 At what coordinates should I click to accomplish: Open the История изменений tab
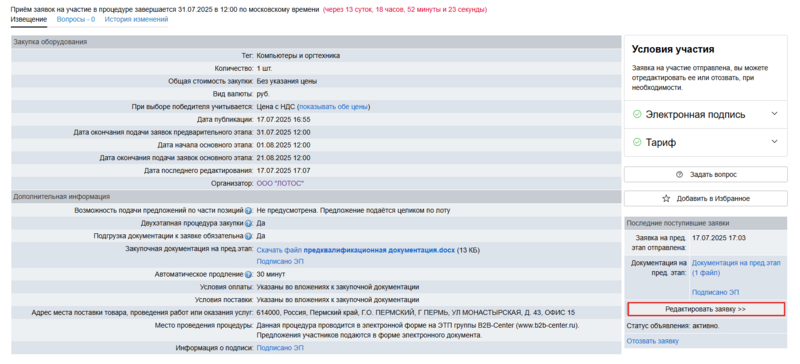136,19
